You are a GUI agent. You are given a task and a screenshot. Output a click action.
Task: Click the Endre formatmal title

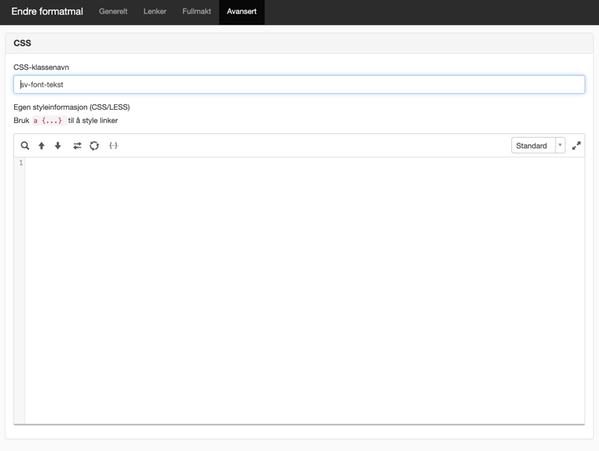pos(47,11)
